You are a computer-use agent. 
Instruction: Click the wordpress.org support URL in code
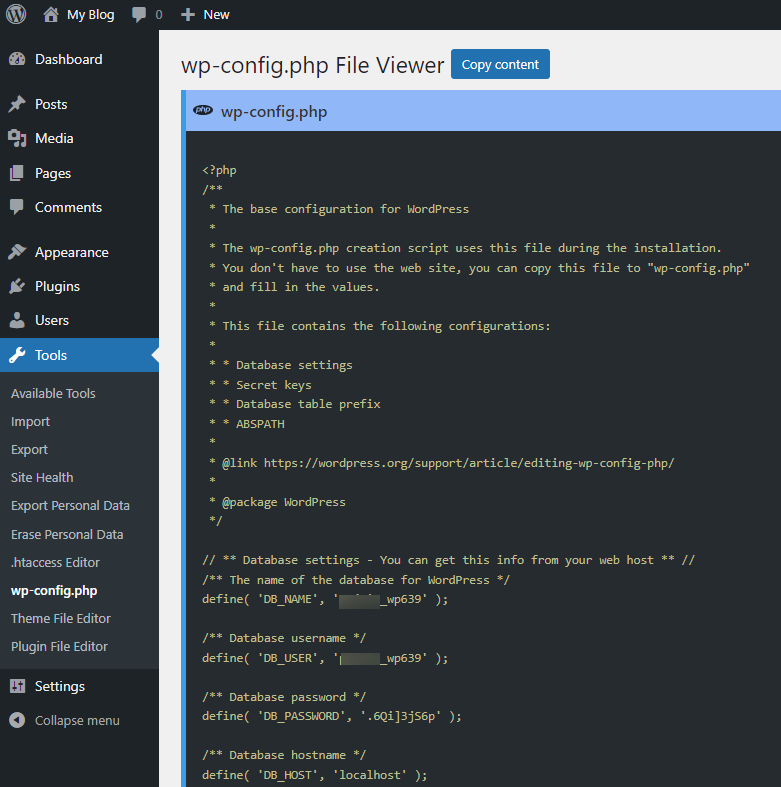(469, 463)
